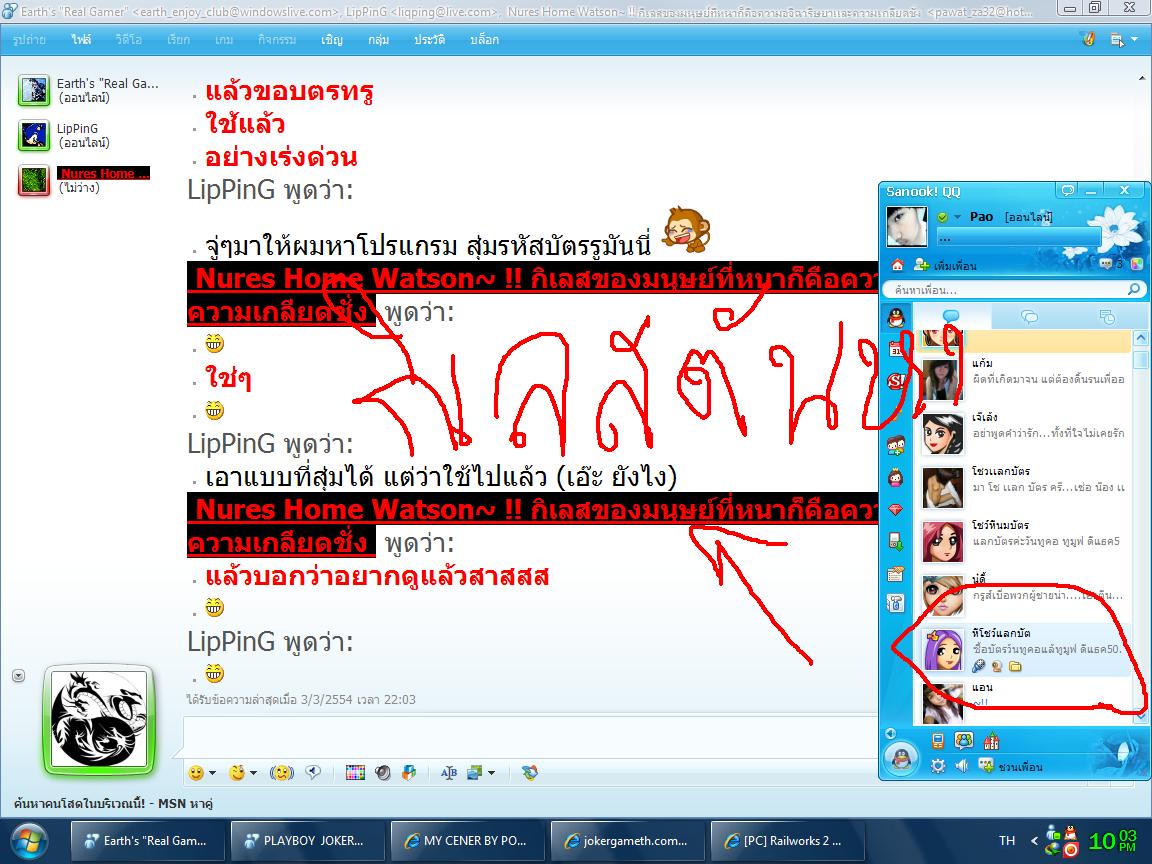Select the QQ recent history tab

[1106, 317]
